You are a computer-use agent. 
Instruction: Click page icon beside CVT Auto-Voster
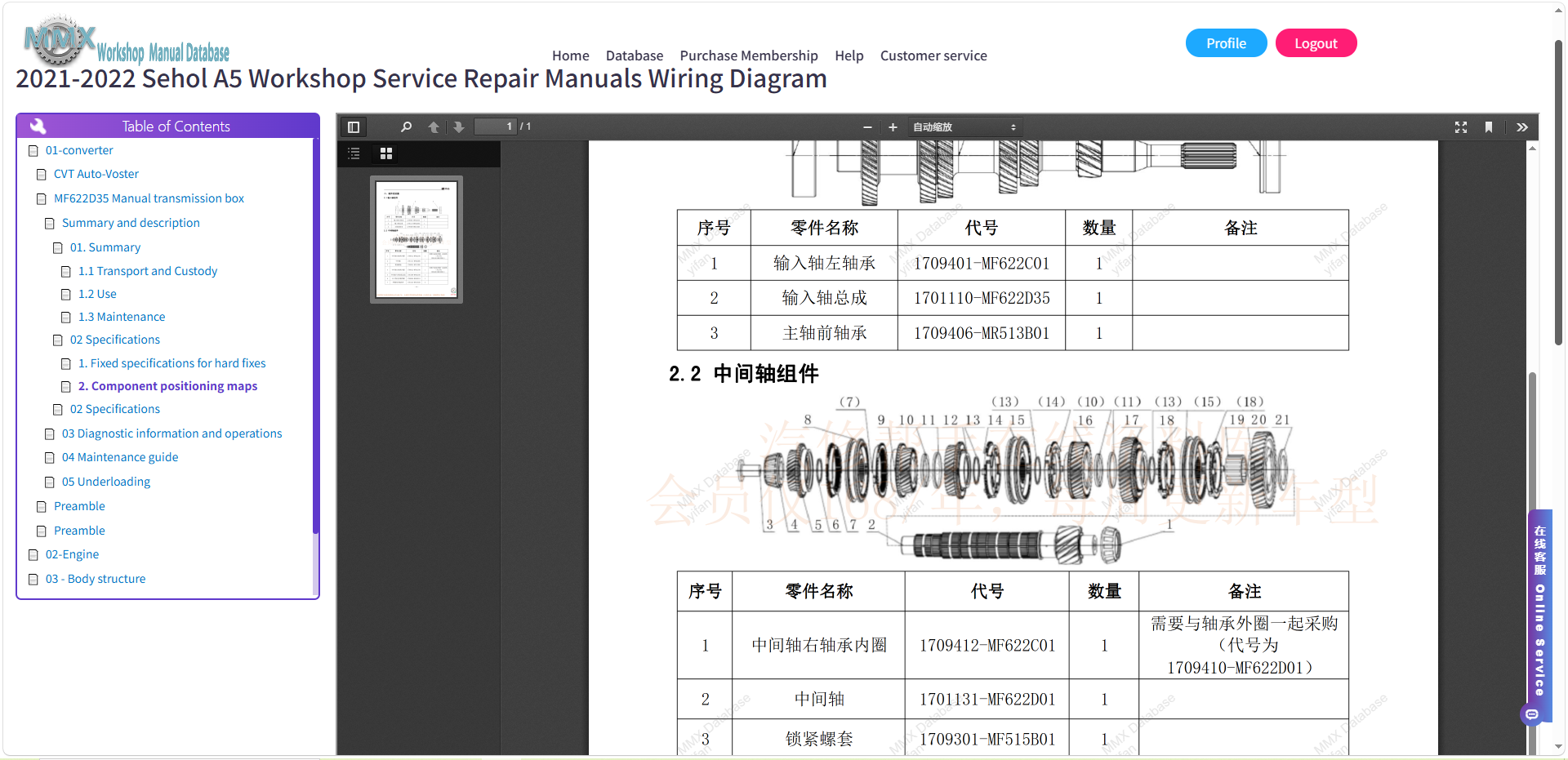click(x=42, y=175)
